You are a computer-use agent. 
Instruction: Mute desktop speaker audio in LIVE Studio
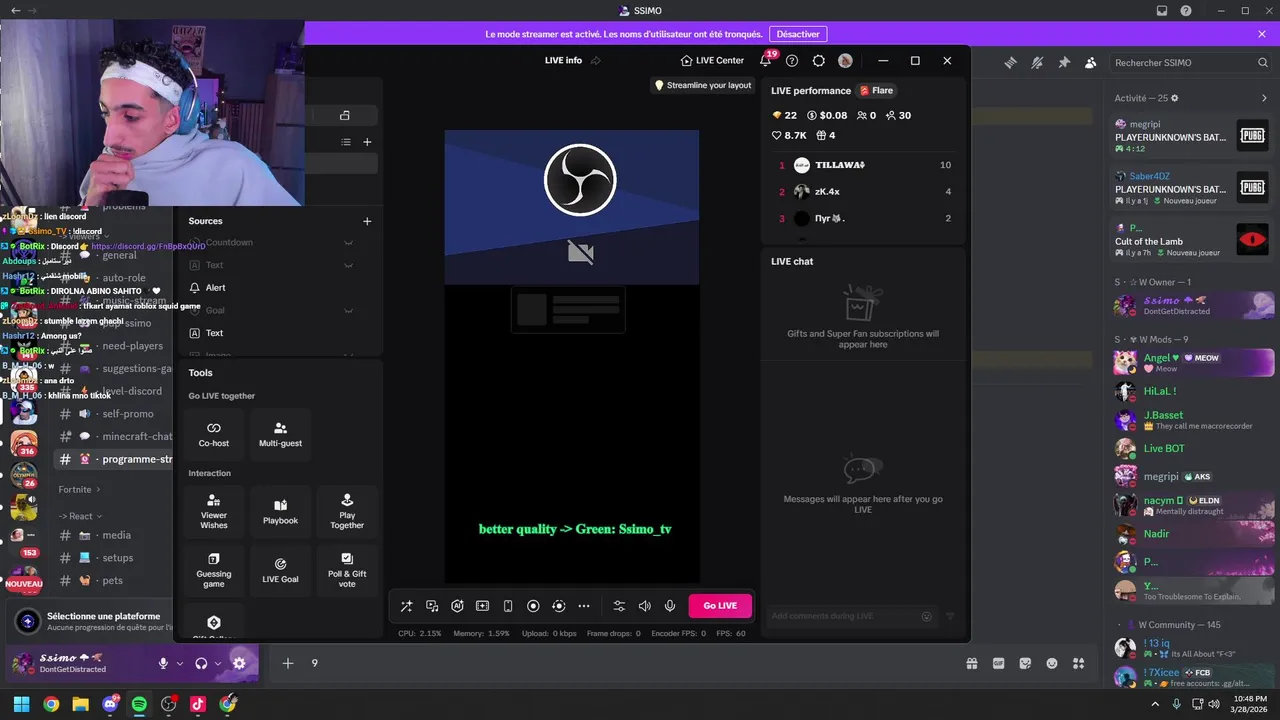coord(645,606)
